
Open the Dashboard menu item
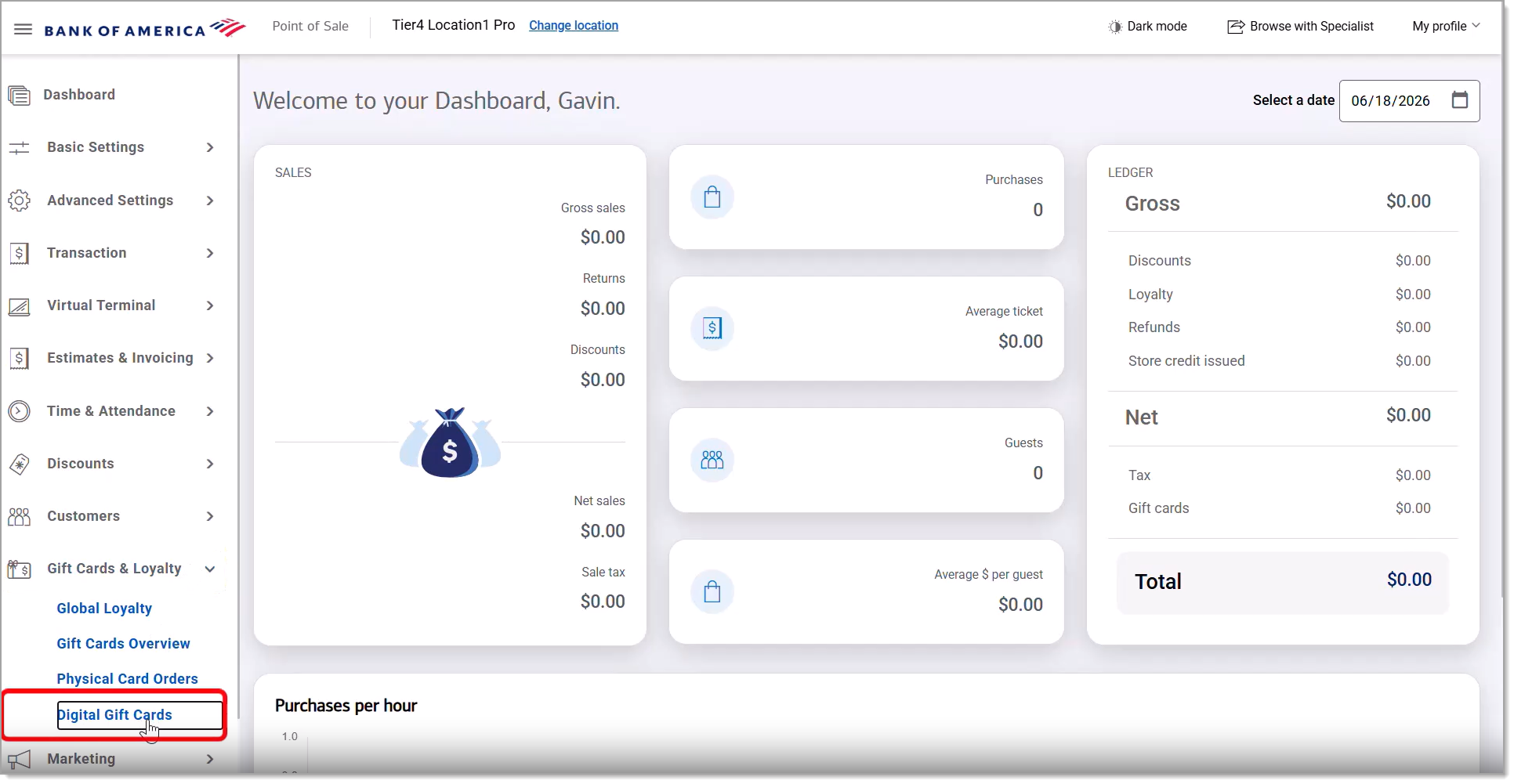coord(79,95)
